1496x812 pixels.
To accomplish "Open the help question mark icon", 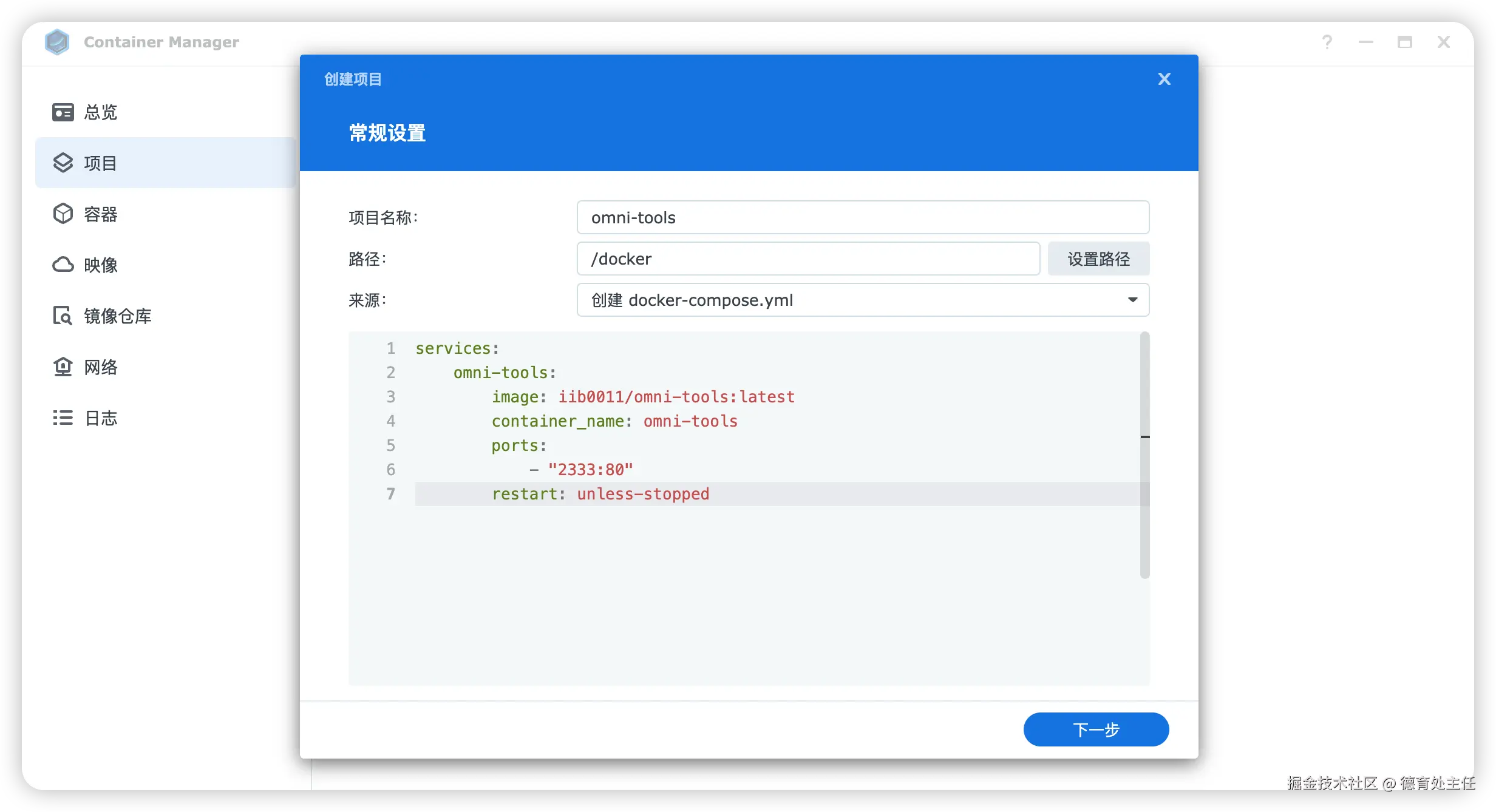I will pos(1327,42).
